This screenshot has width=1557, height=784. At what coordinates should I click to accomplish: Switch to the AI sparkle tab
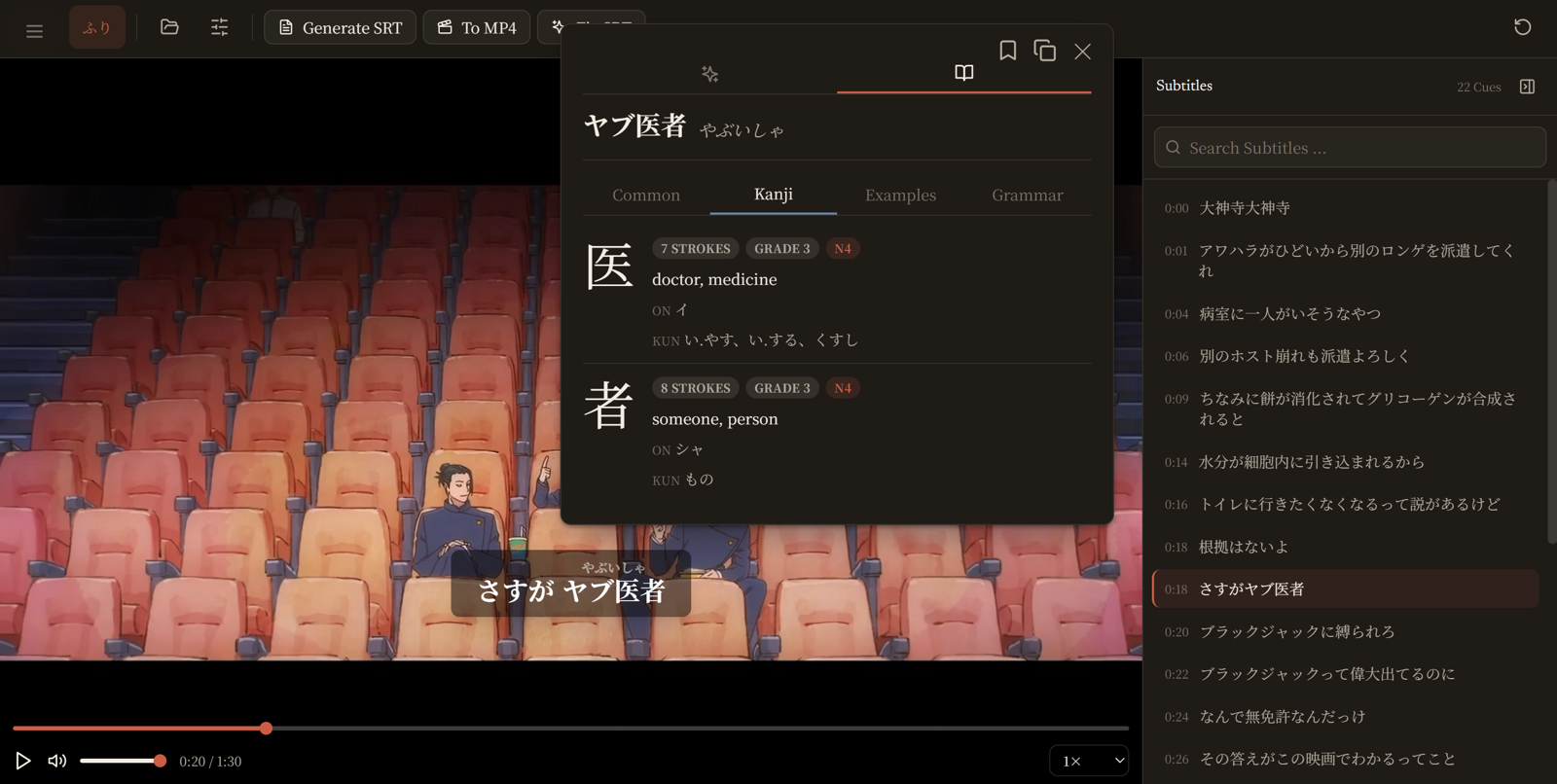(x=709, y=74)
